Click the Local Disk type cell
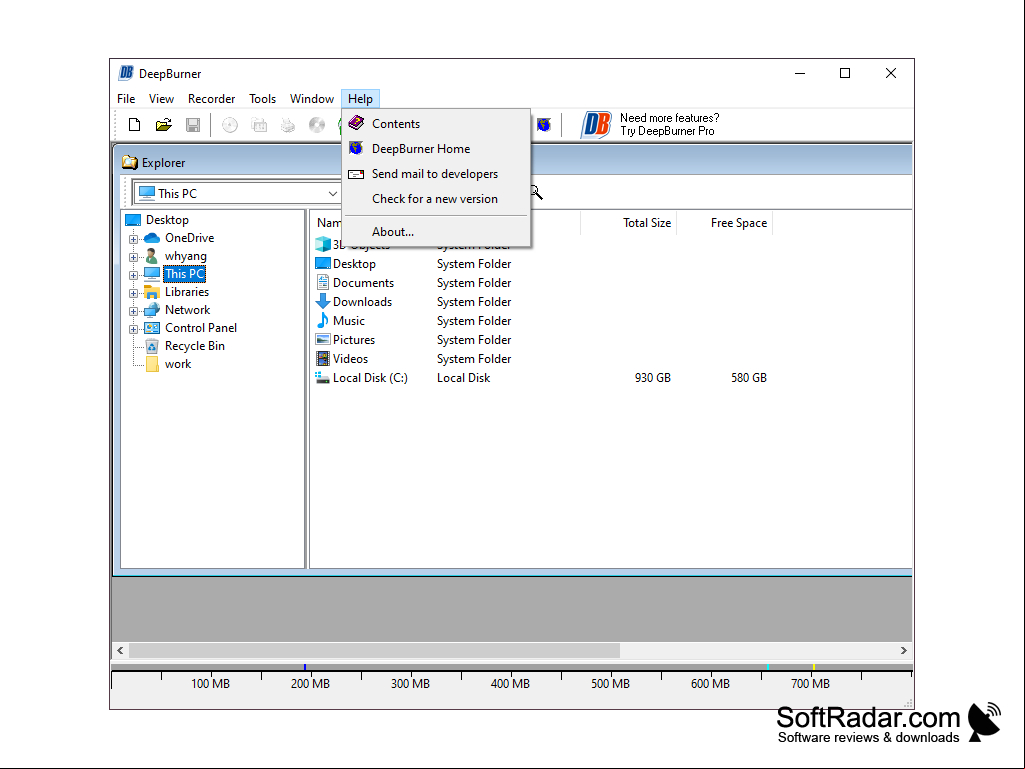The image size is (1025, 769). (x=463, y=377)
